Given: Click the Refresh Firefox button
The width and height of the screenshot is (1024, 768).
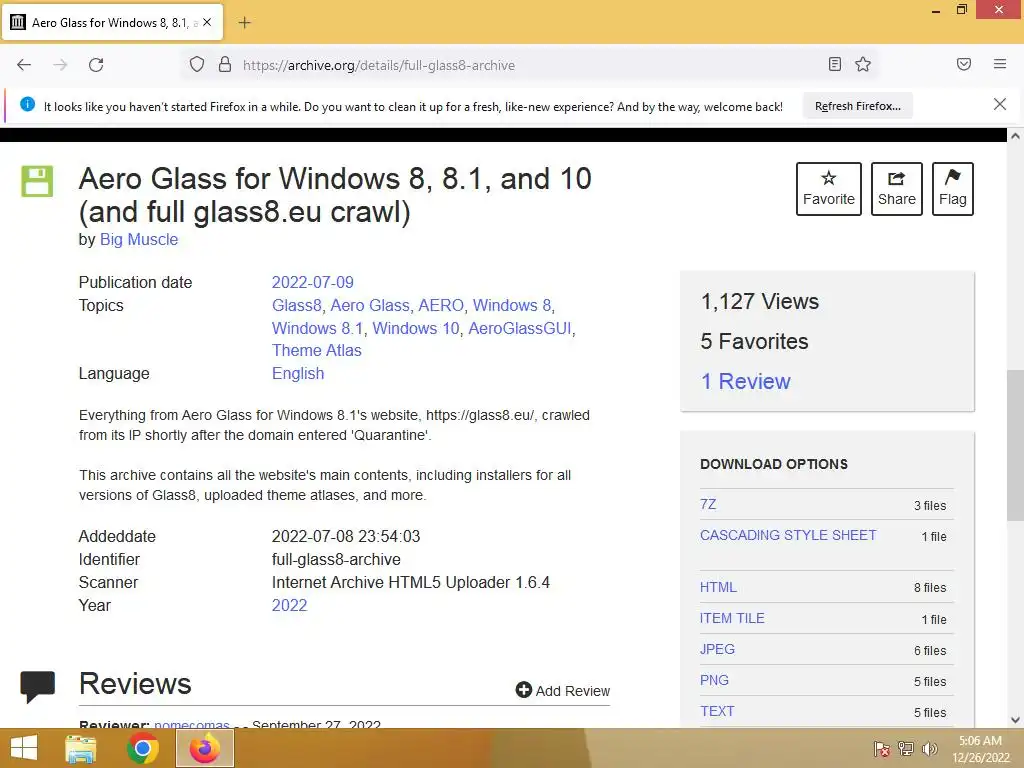Looking at the screenshot, I should [x=857, y=106].
